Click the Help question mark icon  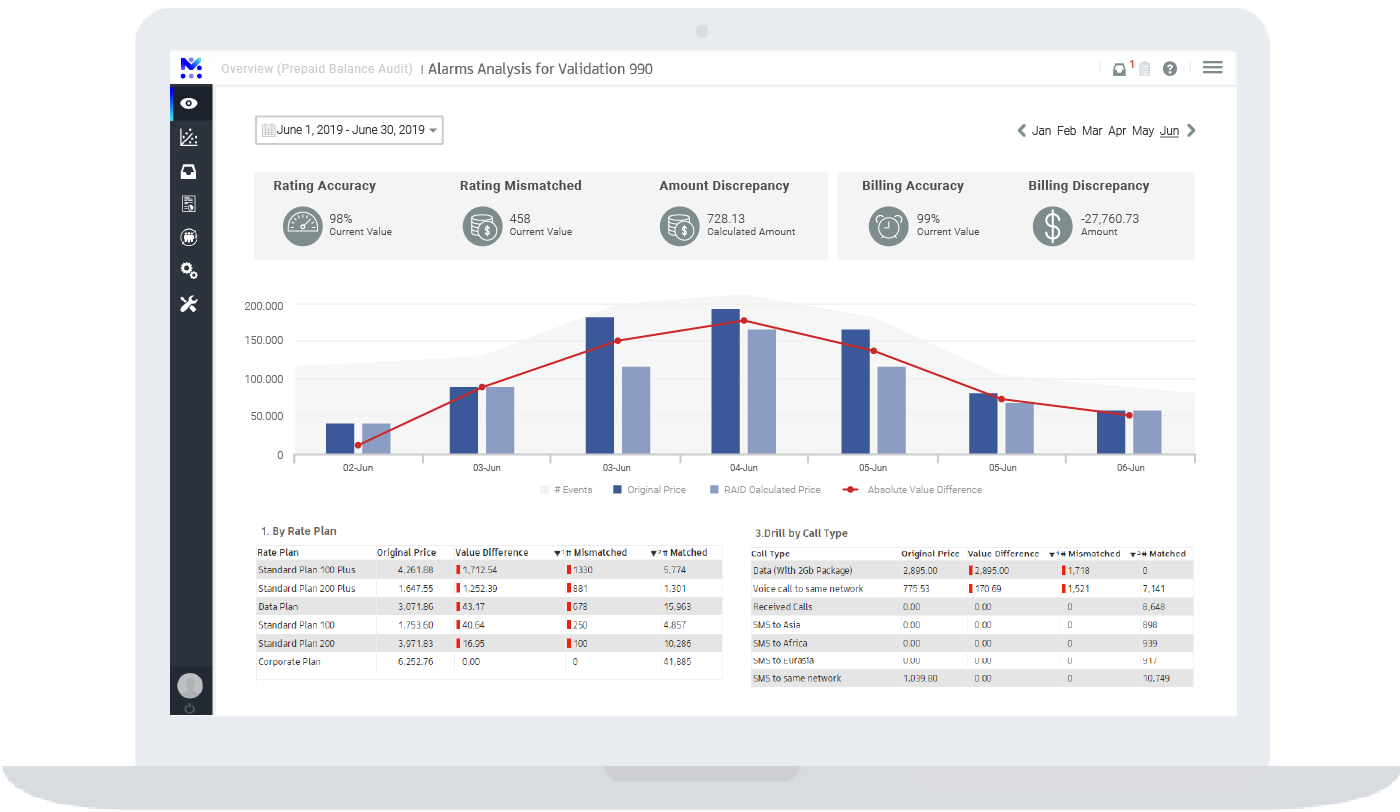point(1169,69)
